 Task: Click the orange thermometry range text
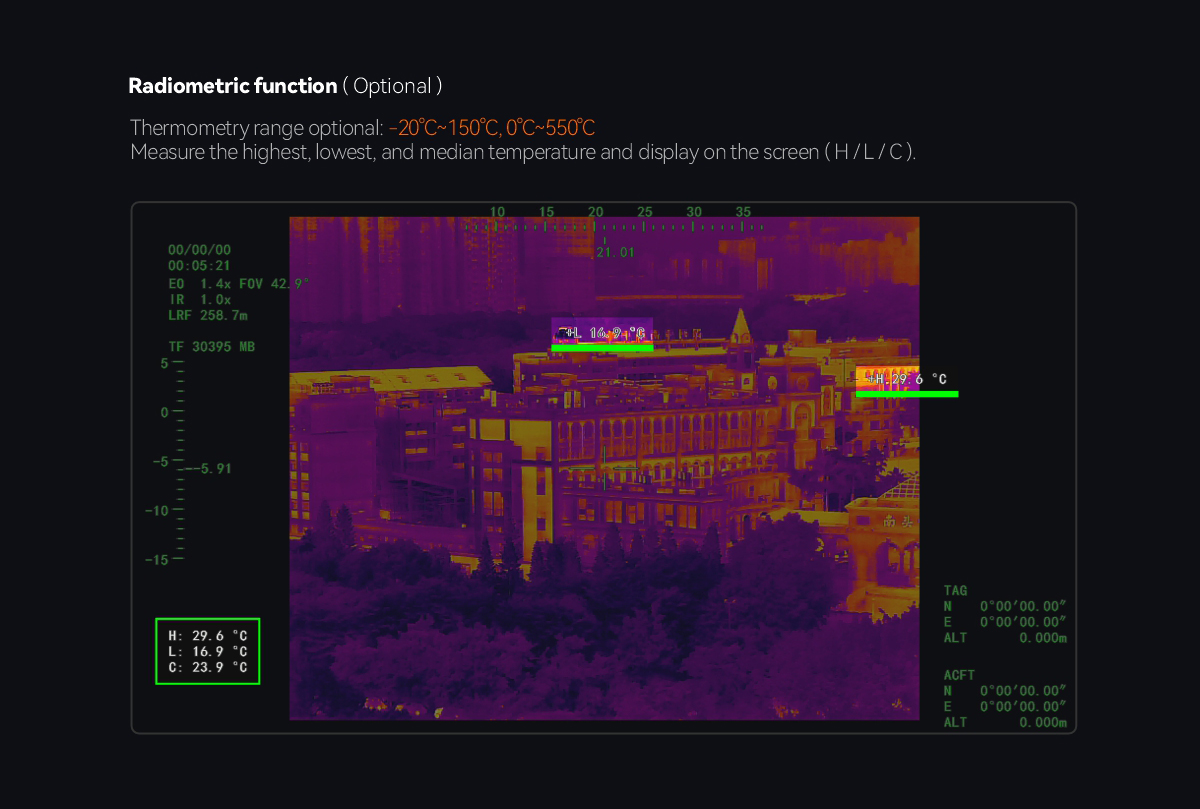[491, 128]
